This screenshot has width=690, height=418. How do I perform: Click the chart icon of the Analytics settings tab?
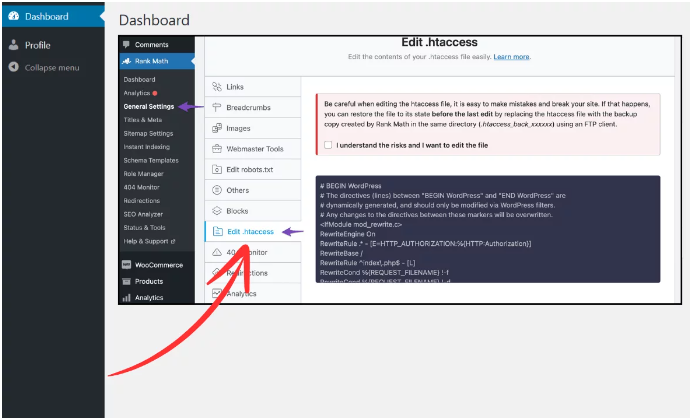point(217,293)
